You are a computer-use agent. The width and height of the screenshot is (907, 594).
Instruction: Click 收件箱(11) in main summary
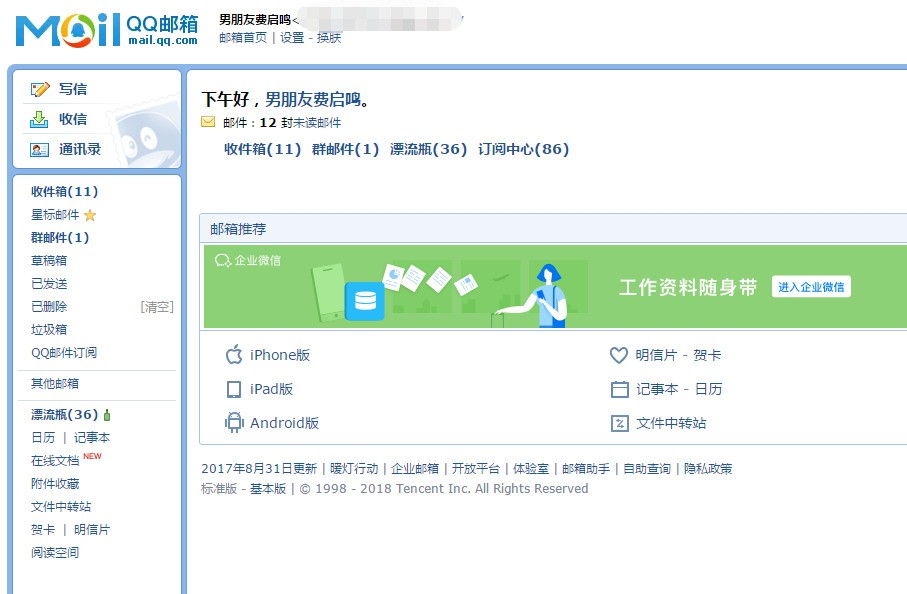pyautogui.click(x=263, y=149)
